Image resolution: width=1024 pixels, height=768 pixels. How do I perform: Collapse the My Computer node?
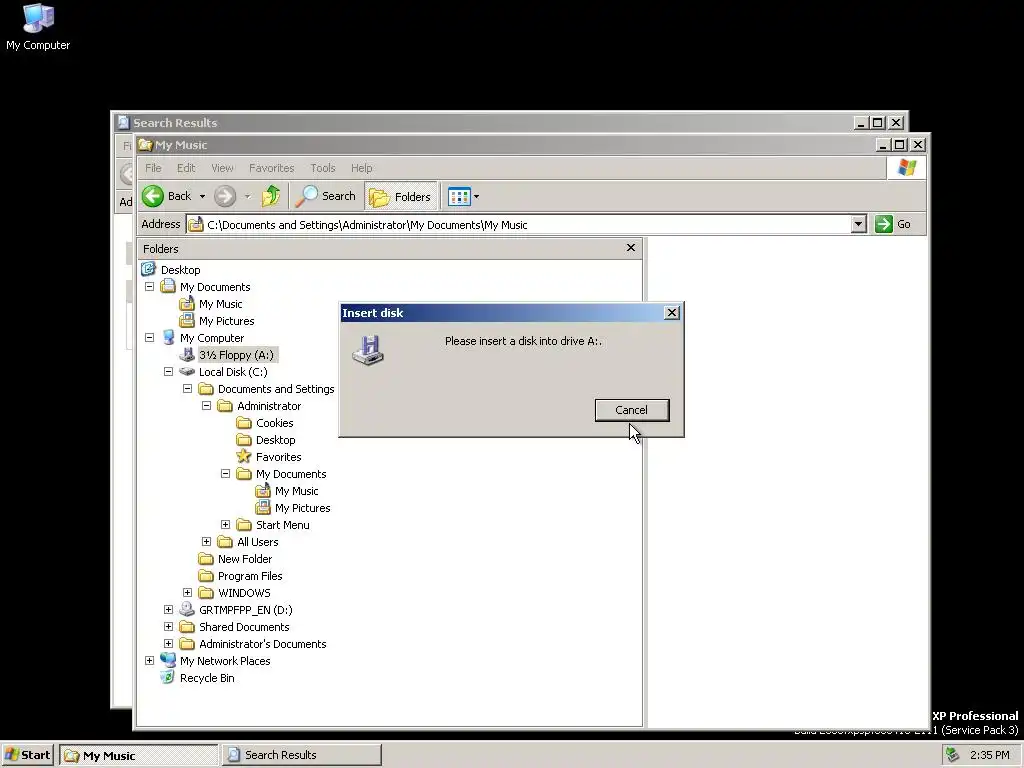(x=150, y=338)
